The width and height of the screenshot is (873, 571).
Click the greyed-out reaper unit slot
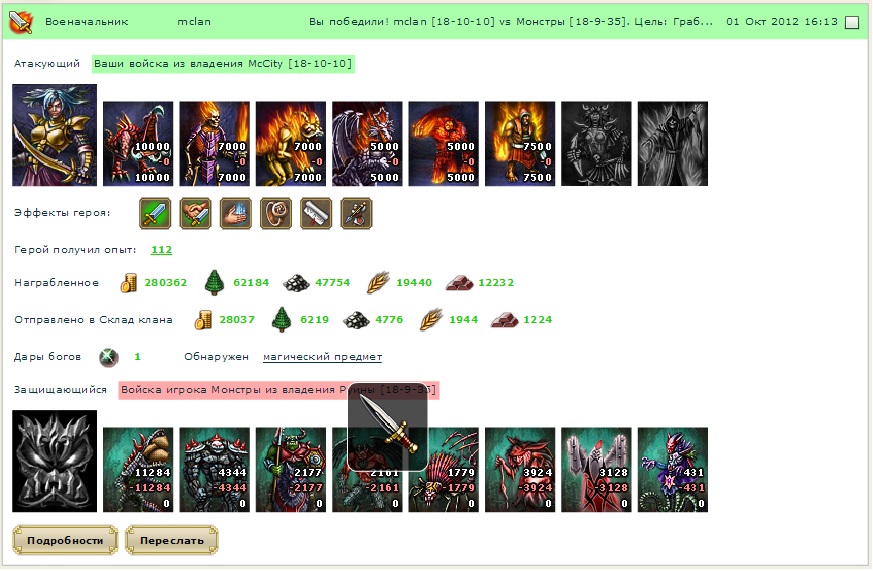[x=673, y=144]
